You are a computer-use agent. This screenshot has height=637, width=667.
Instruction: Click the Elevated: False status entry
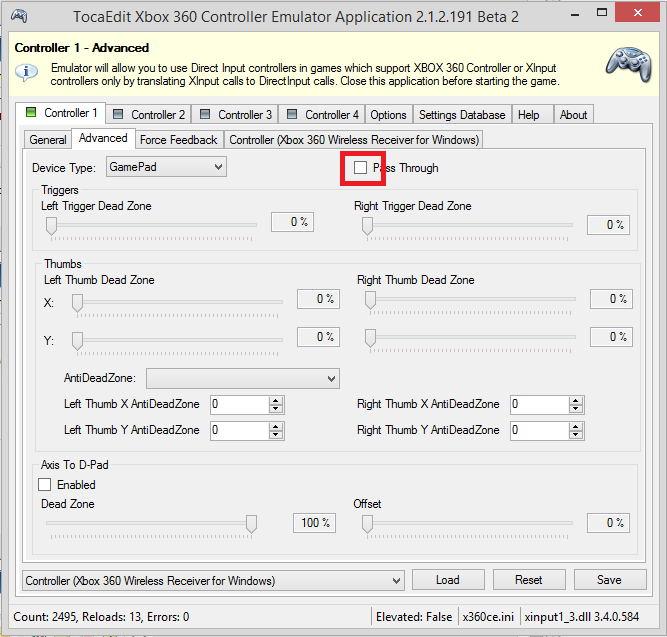click(x=414, y=617)
